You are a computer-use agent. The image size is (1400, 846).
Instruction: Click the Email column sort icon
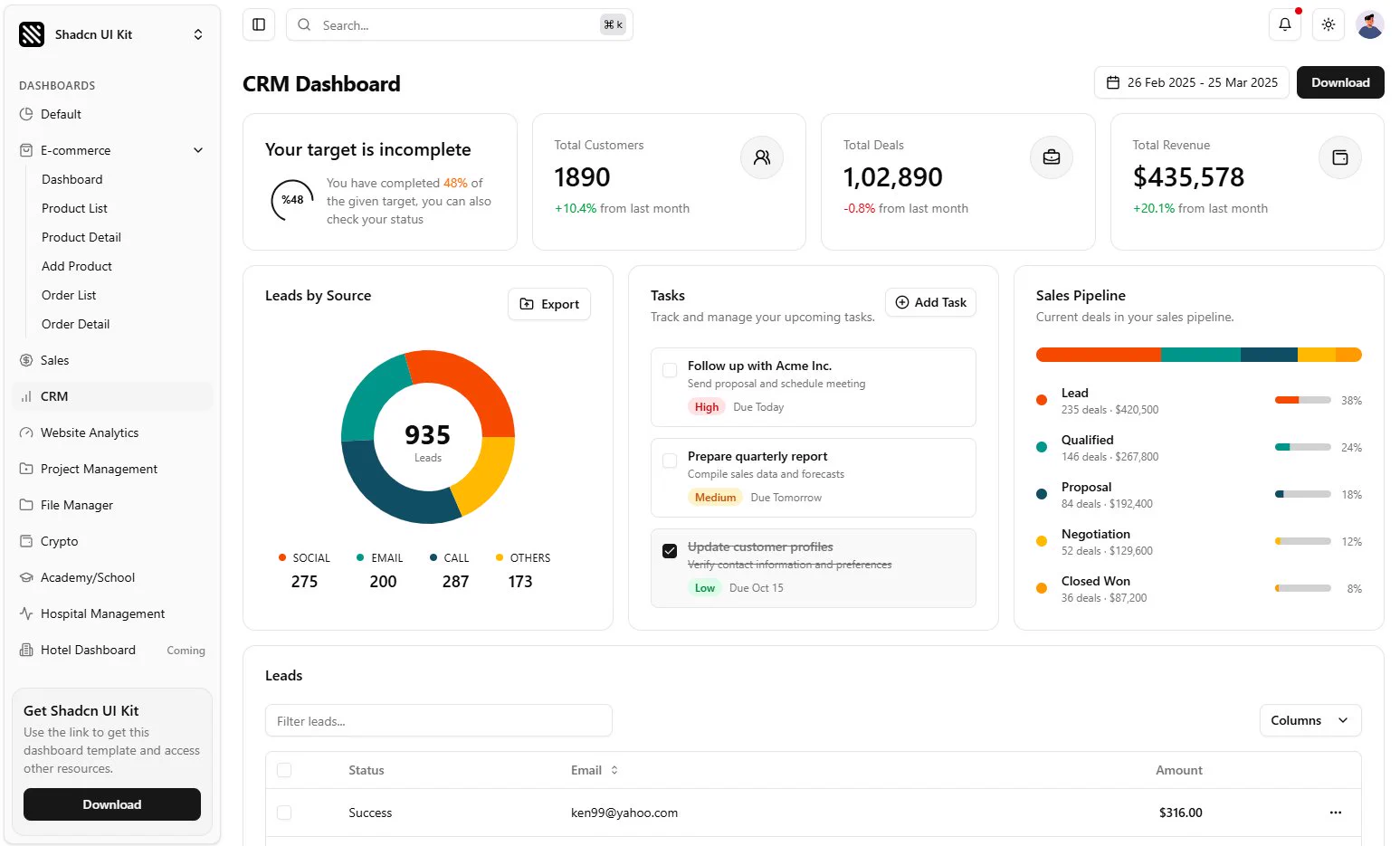pyautogui.click(x=614, y=770)
